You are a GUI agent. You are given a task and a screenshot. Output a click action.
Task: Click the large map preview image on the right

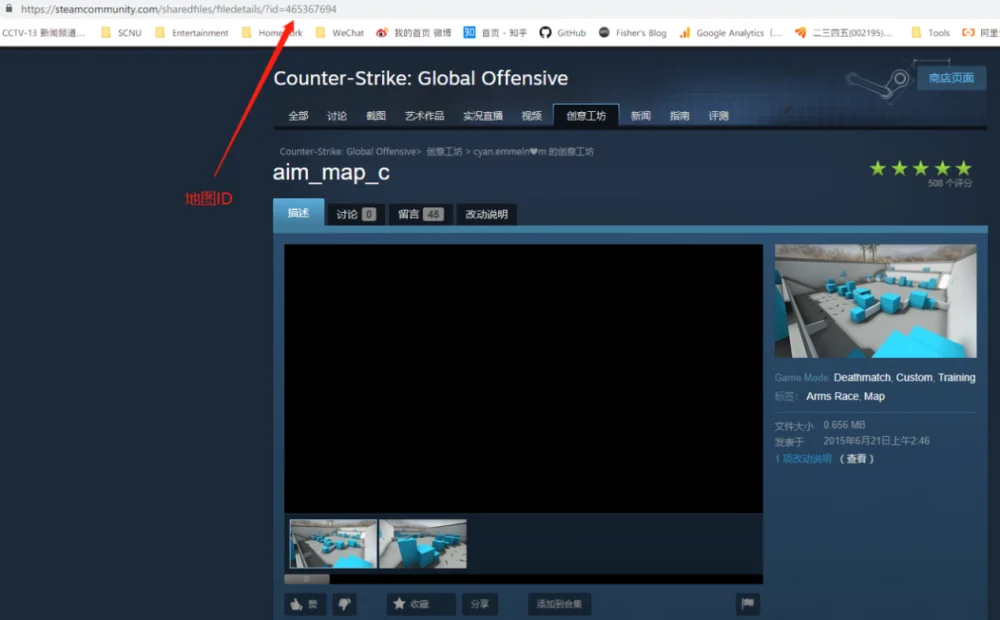(x=875, y=300)
